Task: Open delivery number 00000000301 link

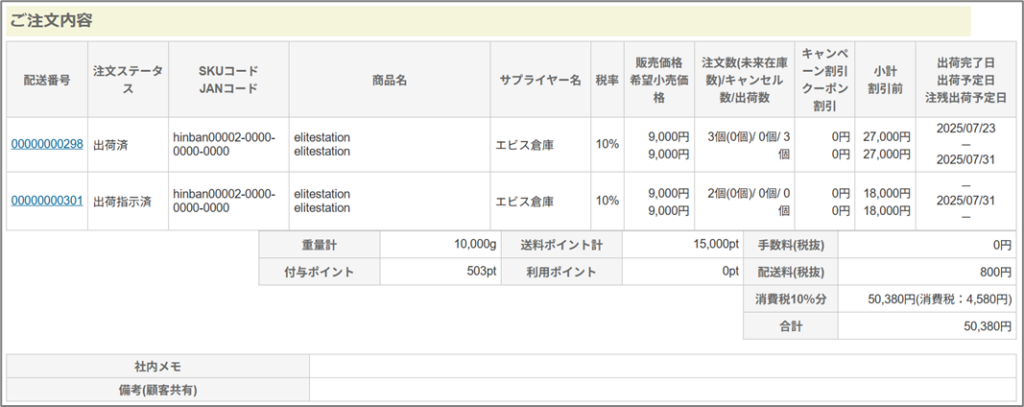Action: point(46,201)
